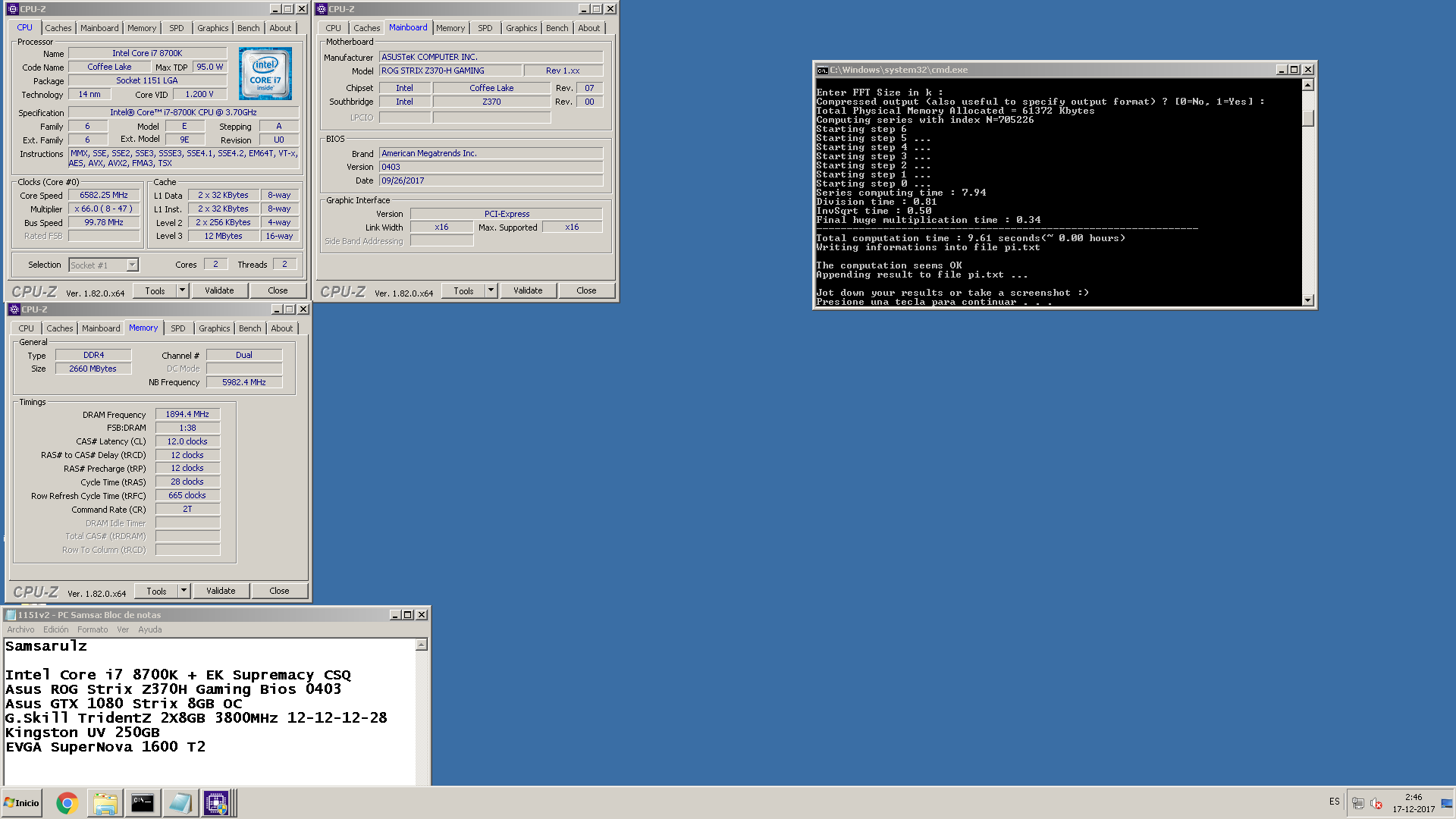The image size is (1456, 819).
Task: Open Mainboard tab in top-left CPU-Z window
Action: [99, 28]
